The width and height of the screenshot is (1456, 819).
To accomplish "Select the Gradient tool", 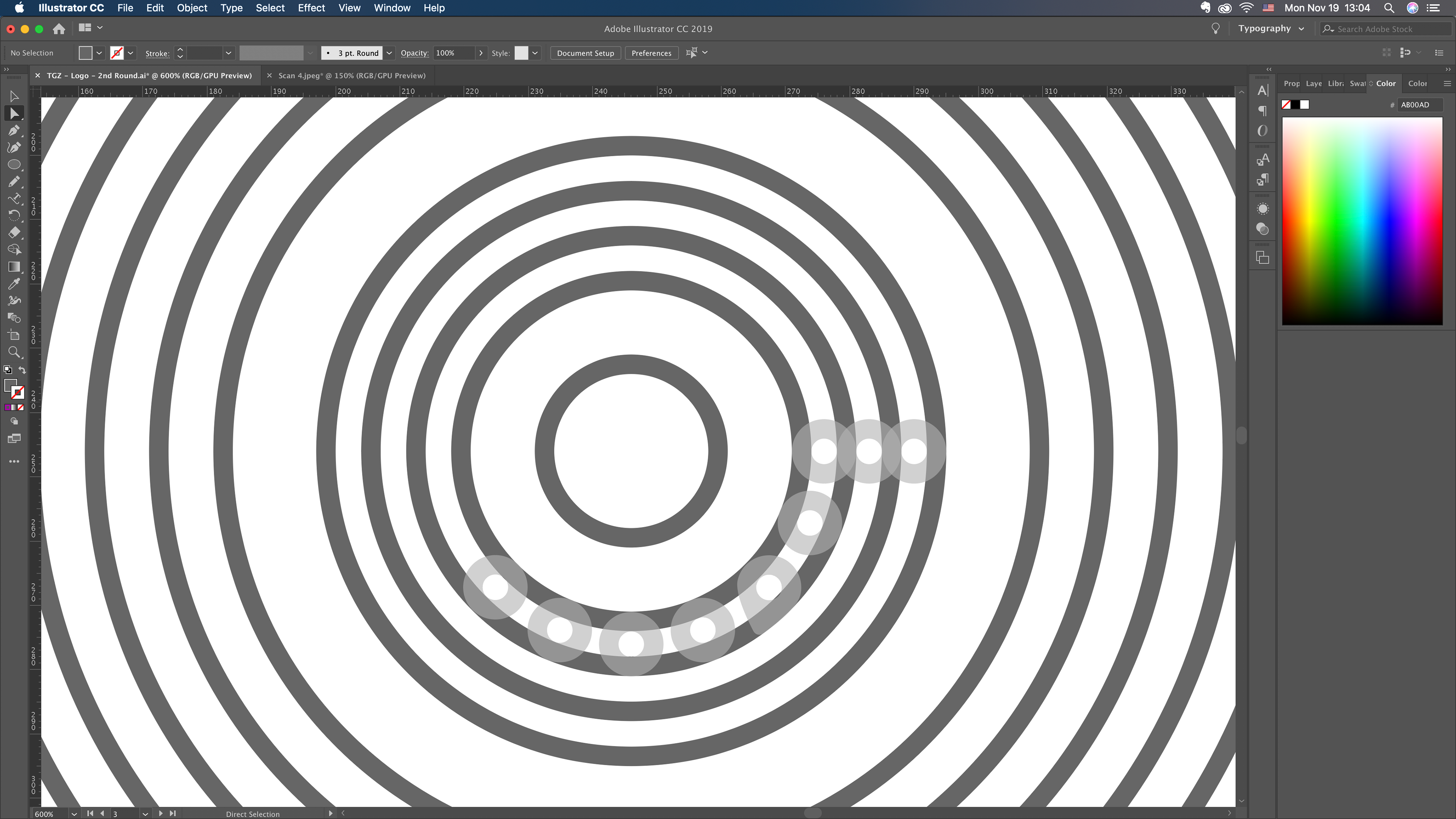I will (x=14, y=267).
